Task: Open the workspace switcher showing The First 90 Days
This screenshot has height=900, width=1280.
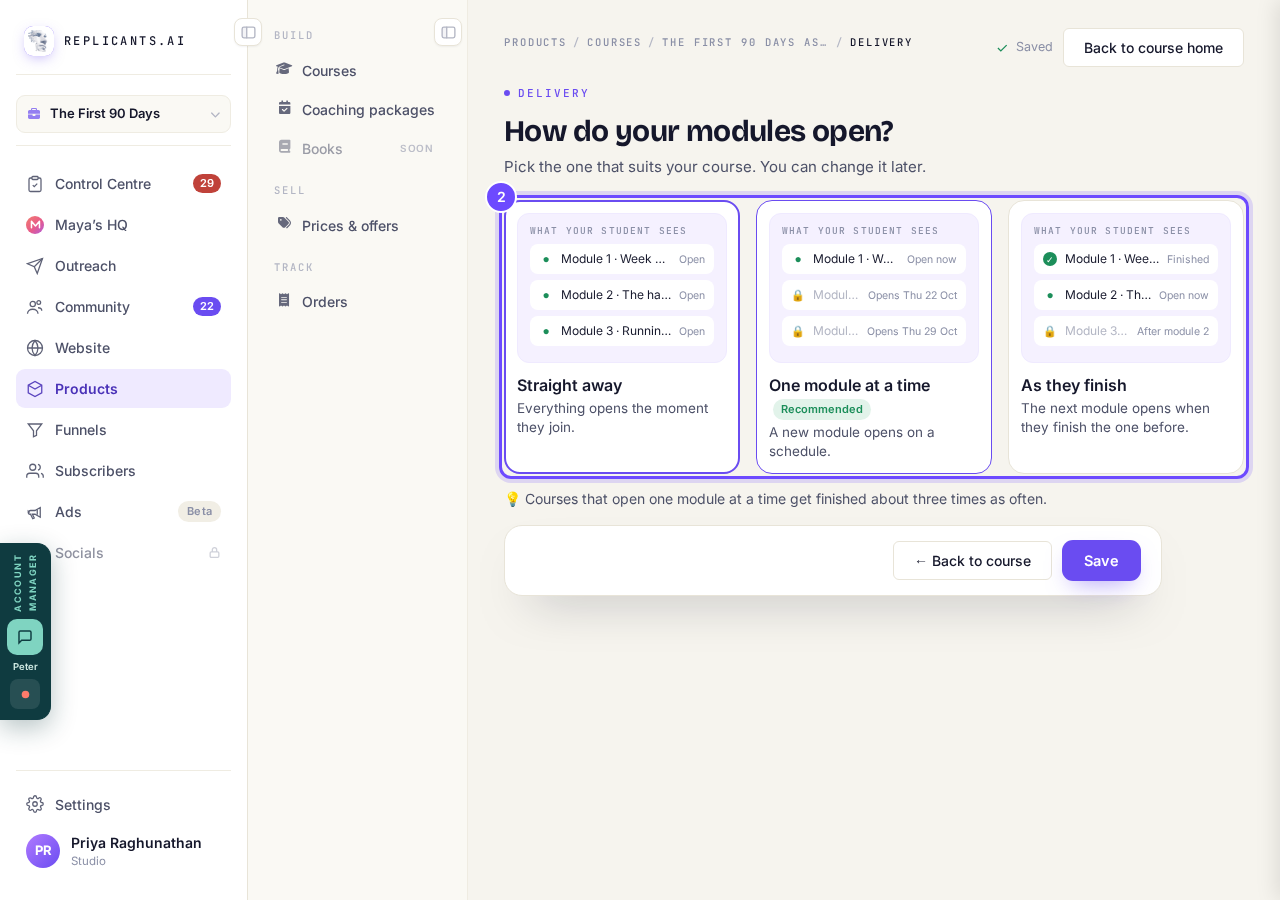Action: pyautogui.click(x=123, y=114)
